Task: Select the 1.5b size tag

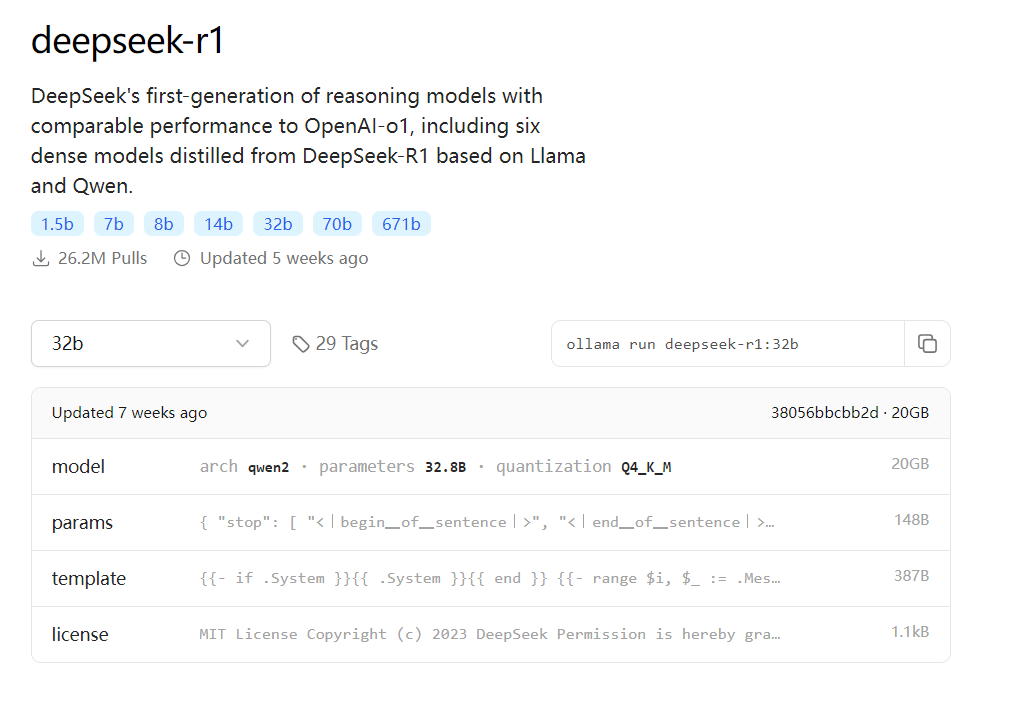Action: tap(57, 224)
